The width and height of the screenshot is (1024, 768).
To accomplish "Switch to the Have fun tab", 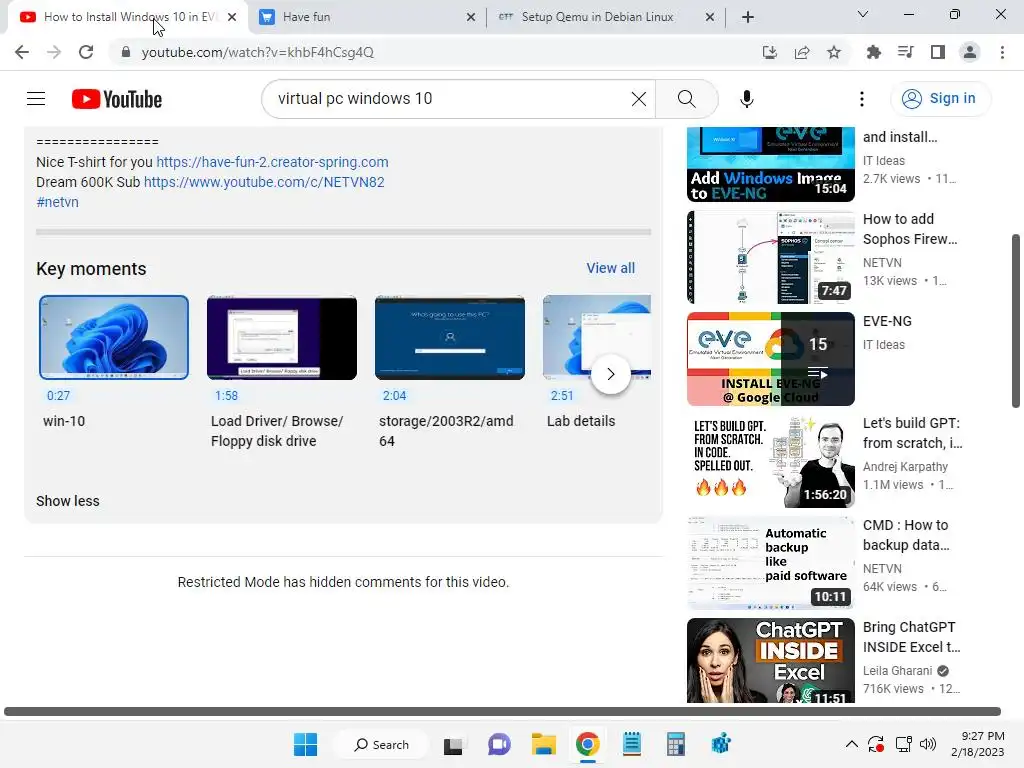I will (366, 17).
